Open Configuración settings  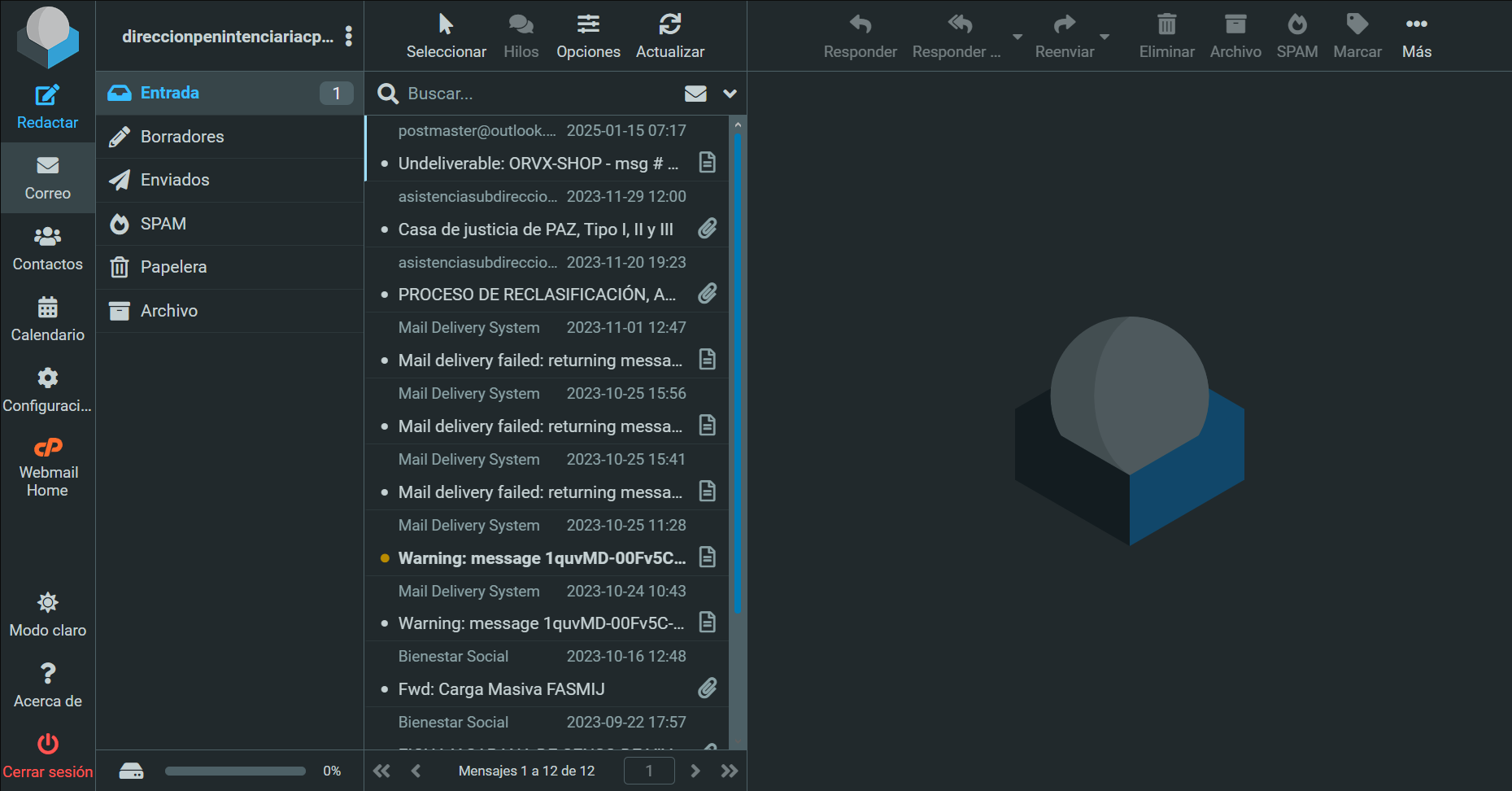(x=47, y=390)
